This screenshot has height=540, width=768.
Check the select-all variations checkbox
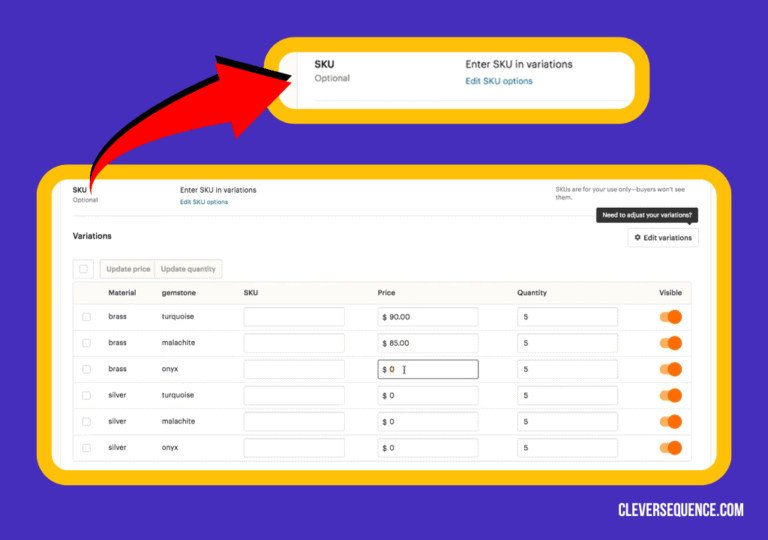pos(84,269)
